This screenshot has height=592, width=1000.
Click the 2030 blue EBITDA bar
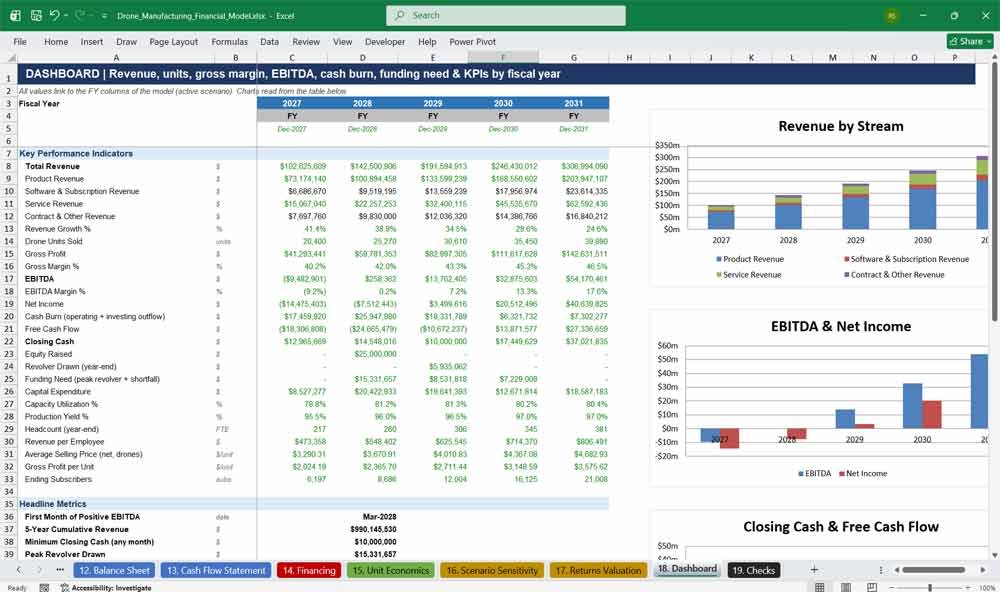(912, 406)
